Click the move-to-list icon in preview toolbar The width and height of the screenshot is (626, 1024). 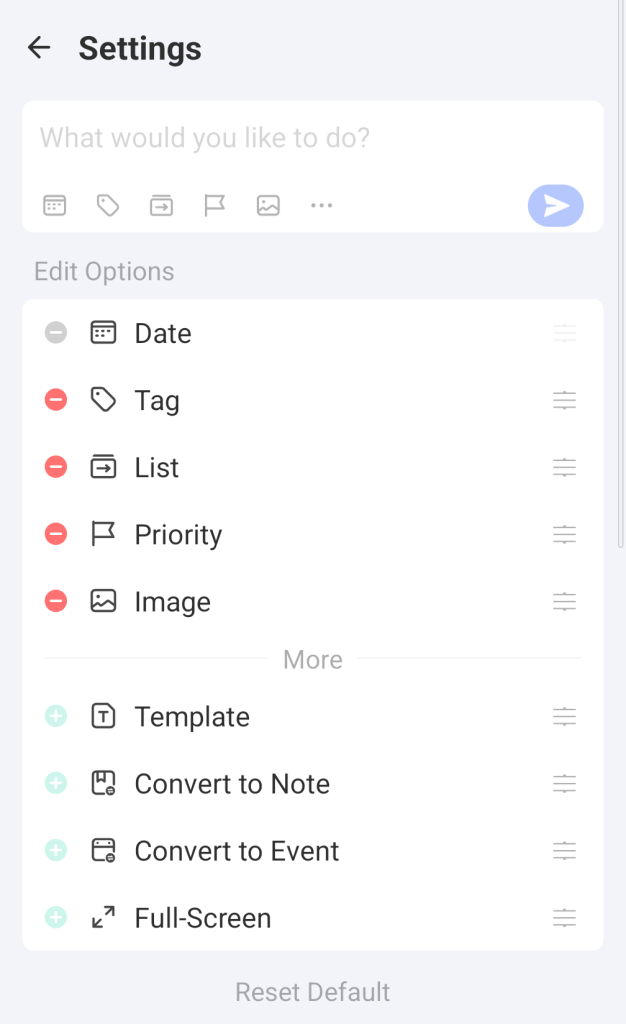coord(161,206)
